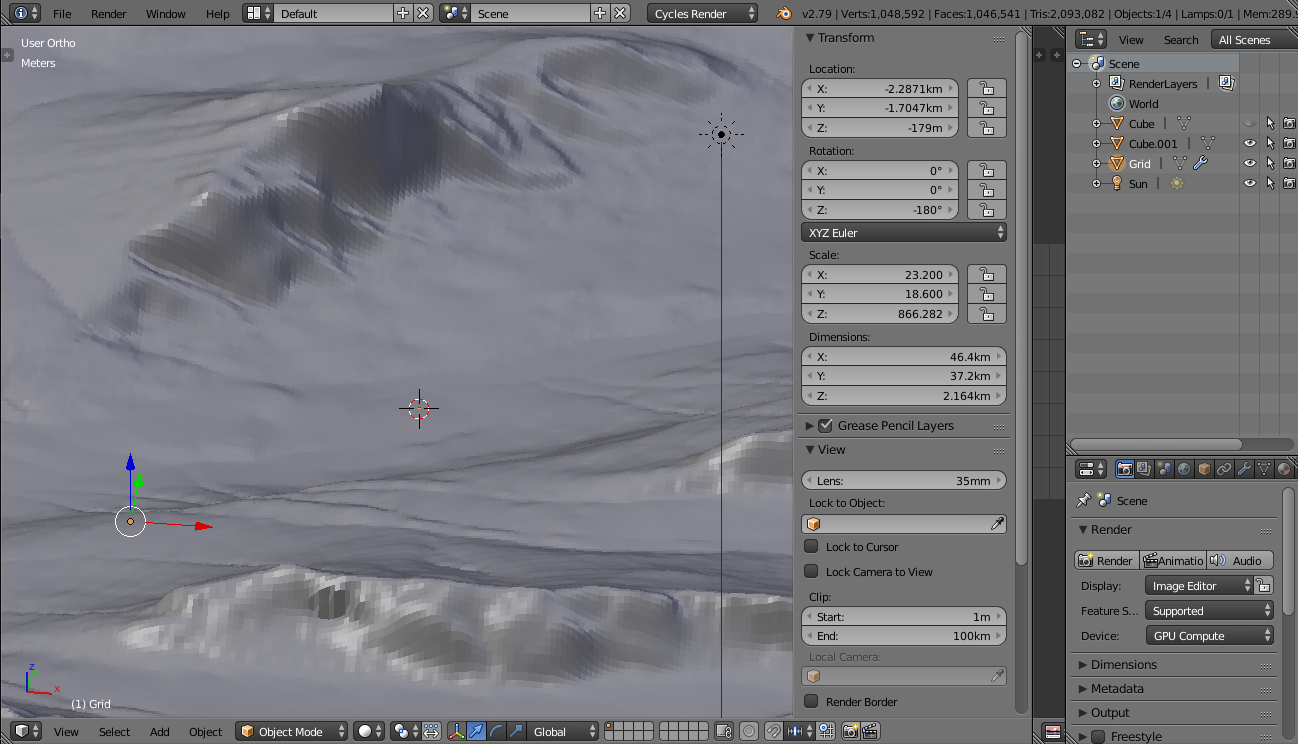Expand the Cube.001 tree item
1298x744 pixels.
tap(1097, 143)
